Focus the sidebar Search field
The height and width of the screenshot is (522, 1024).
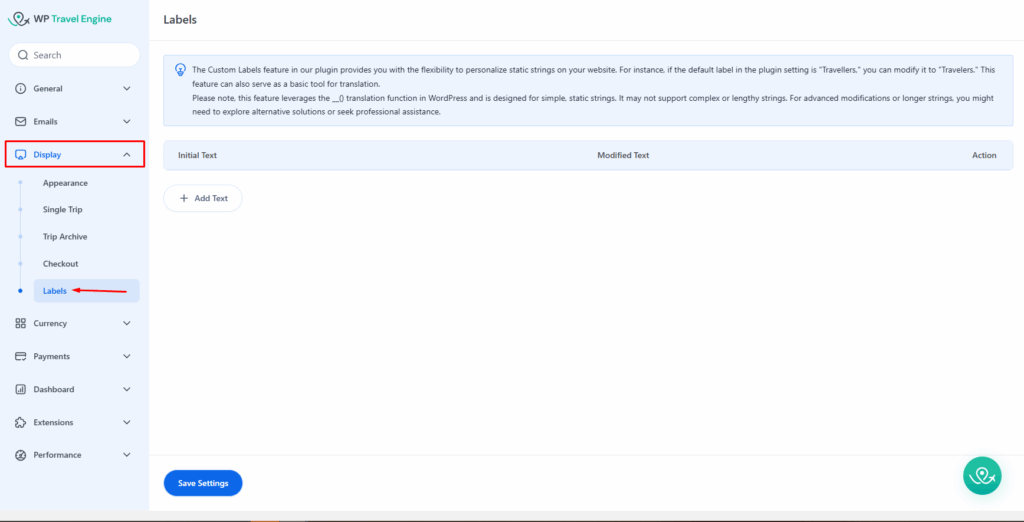coord(80,55)
